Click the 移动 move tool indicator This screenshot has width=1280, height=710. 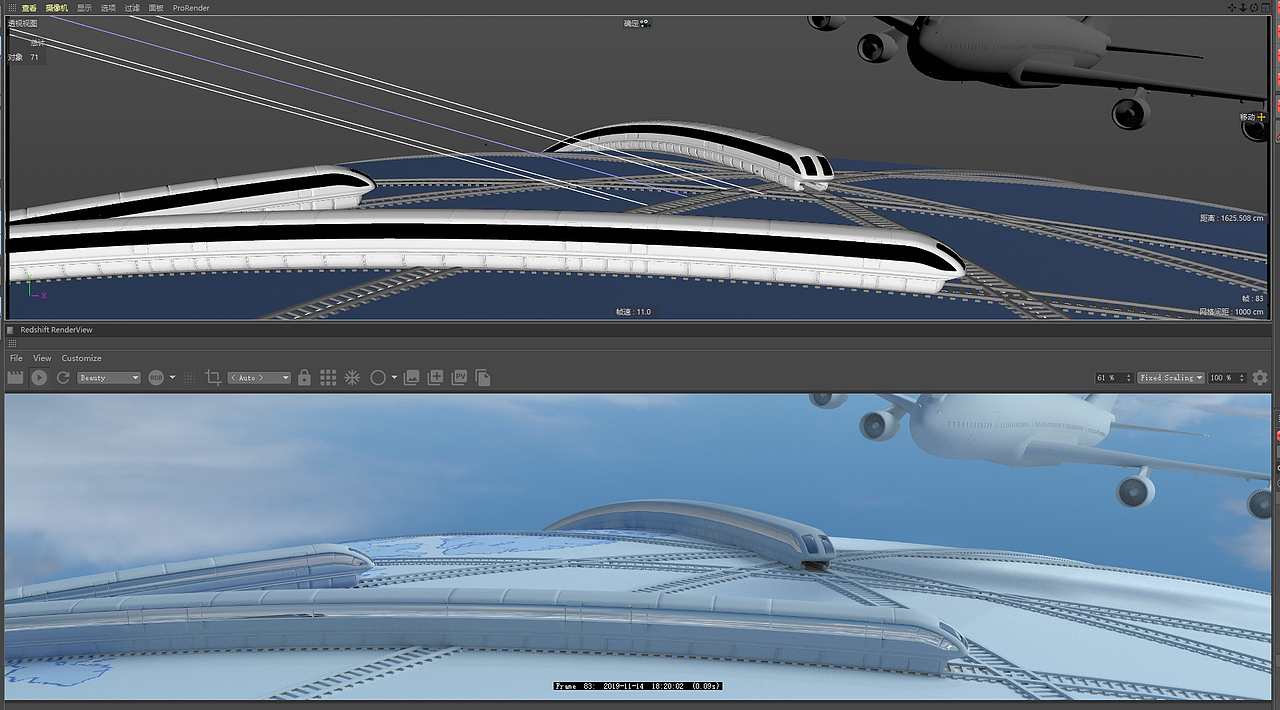pyautogui.click(x=1253, y=117)
